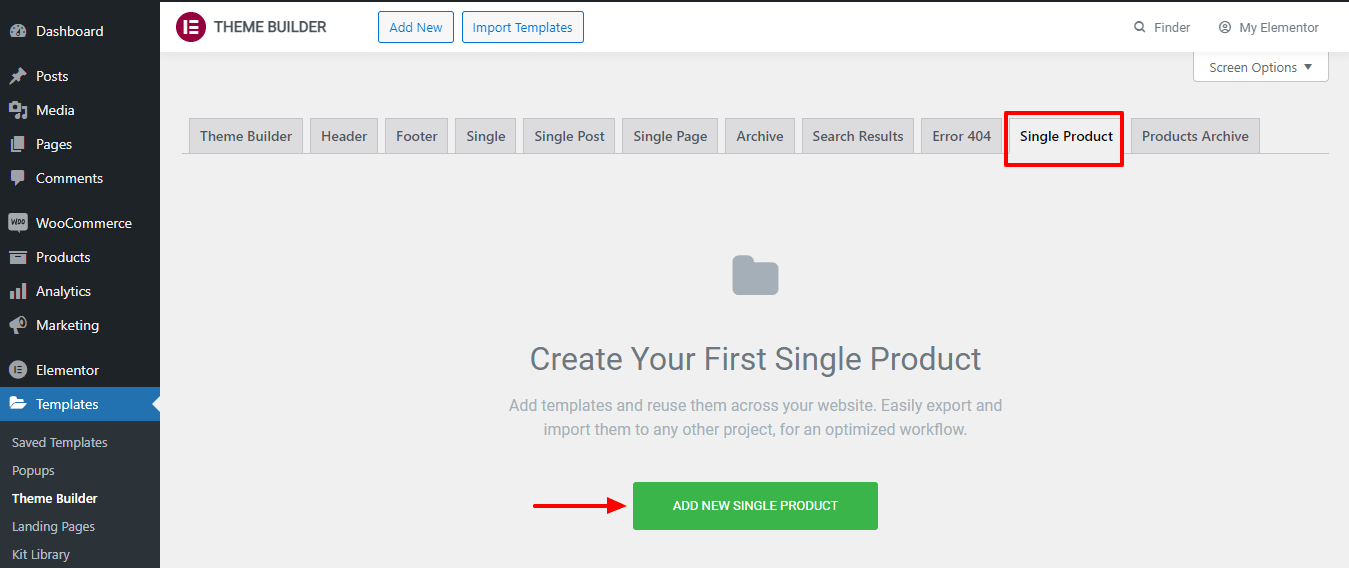The width and height of the screenshot is (1349, 568).
Task: Click the Finder magnifier icon
Action: 1140,27
